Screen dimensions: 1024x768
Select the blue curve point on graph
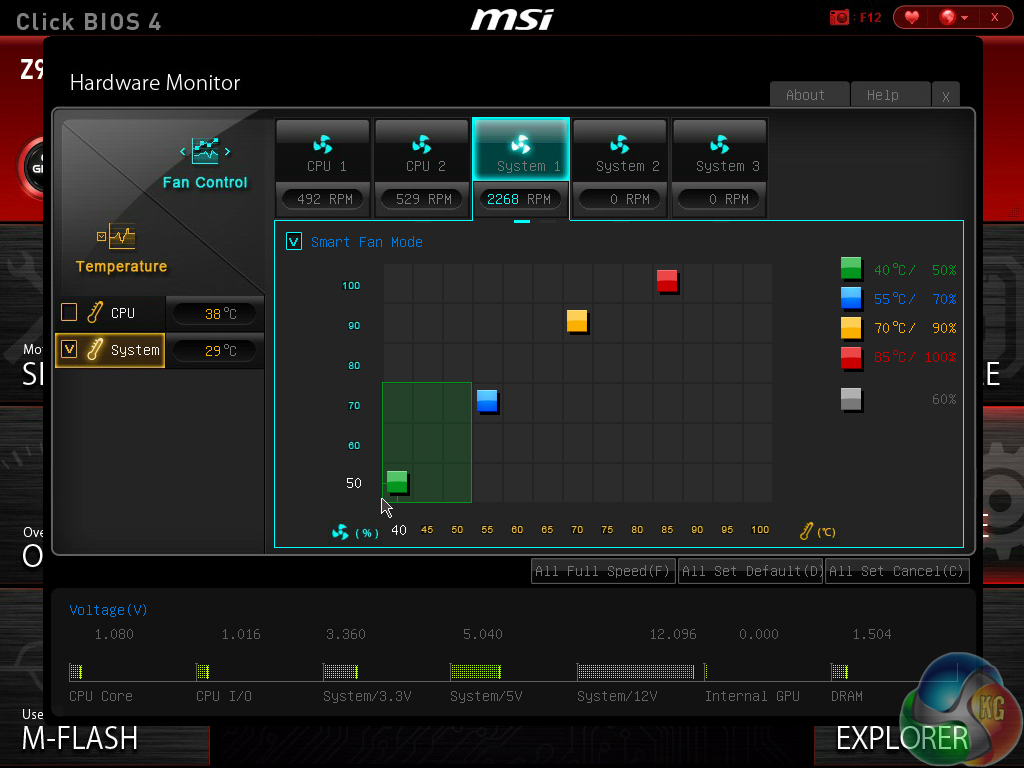487,401
